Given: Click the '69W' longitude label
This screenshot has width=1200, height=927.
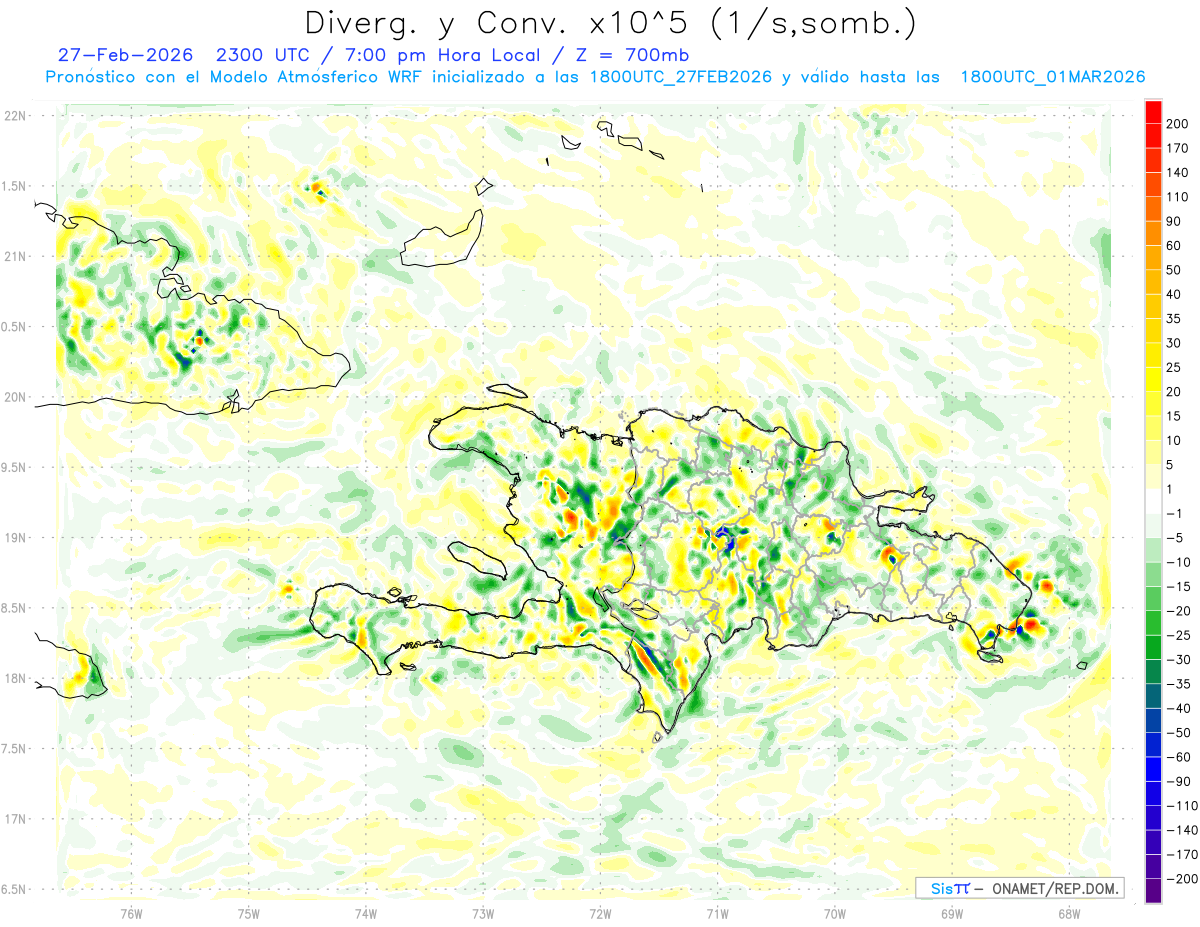Looking at the screenshot, I should point(951,913).
